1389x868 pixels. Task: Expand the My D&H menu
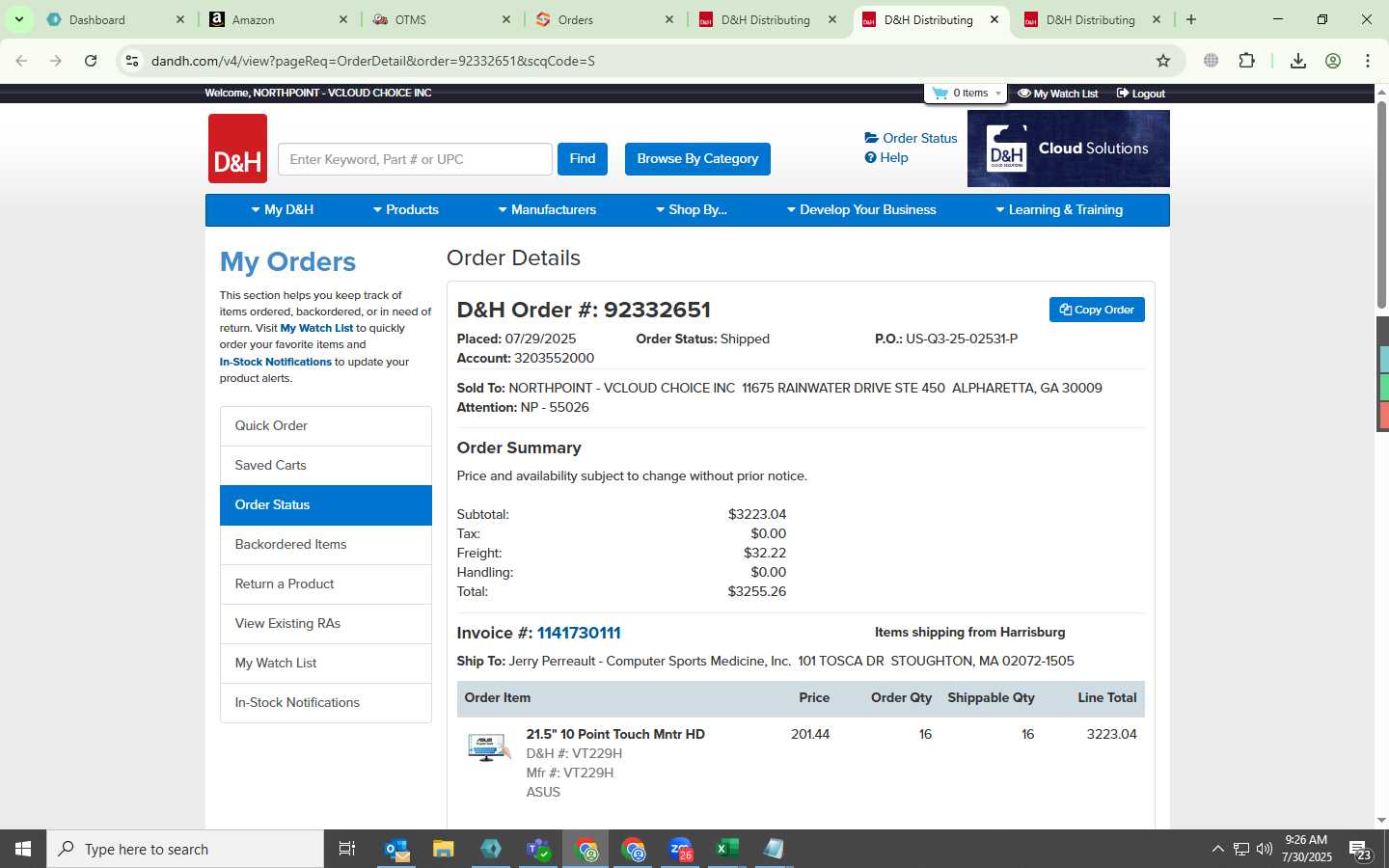[x=283, y=210]
